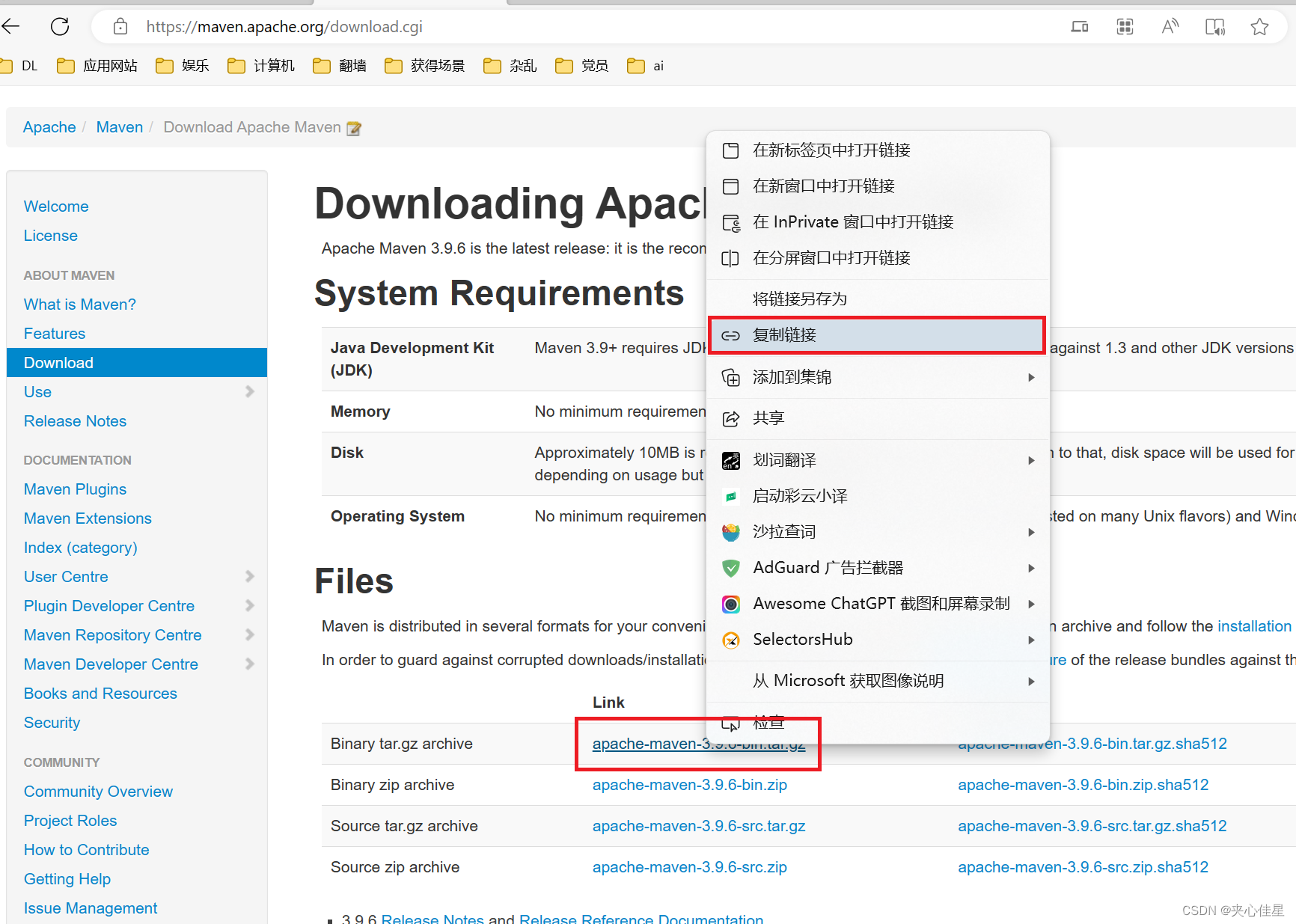Open the 杂乱 bookmarks folder
Image resolution: width=1296 pixels, height=924 pixels.
point(510,66)
